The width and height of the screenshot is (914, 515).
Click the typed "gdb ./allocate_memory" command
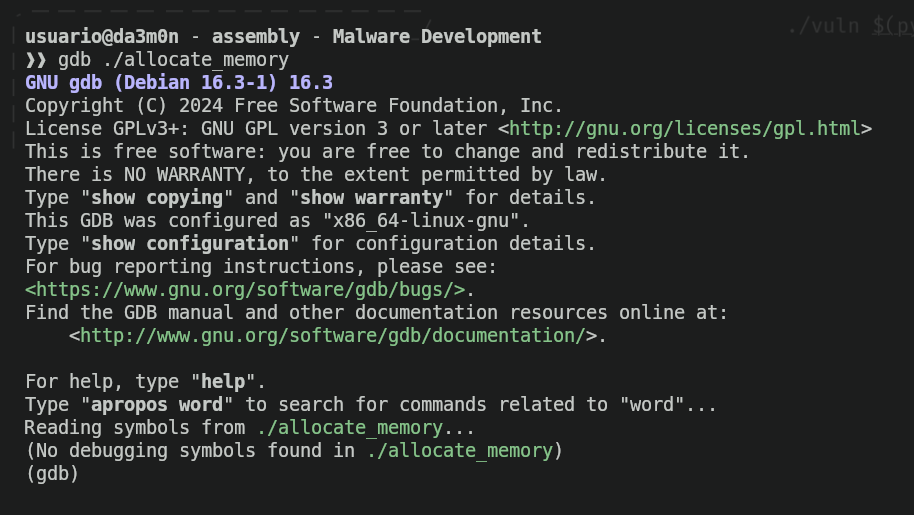(x=173, y=60)
